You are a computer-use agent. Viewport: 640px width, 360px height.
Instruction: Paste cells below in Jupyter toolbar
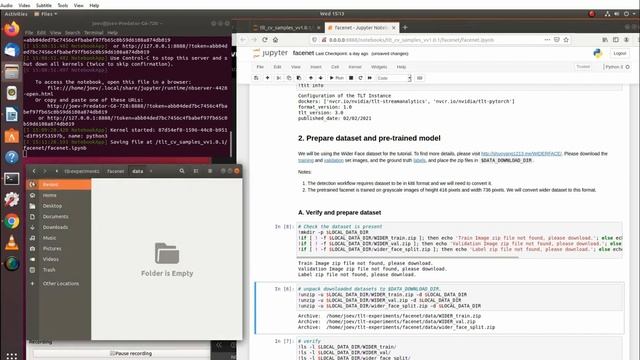(299, 78)
